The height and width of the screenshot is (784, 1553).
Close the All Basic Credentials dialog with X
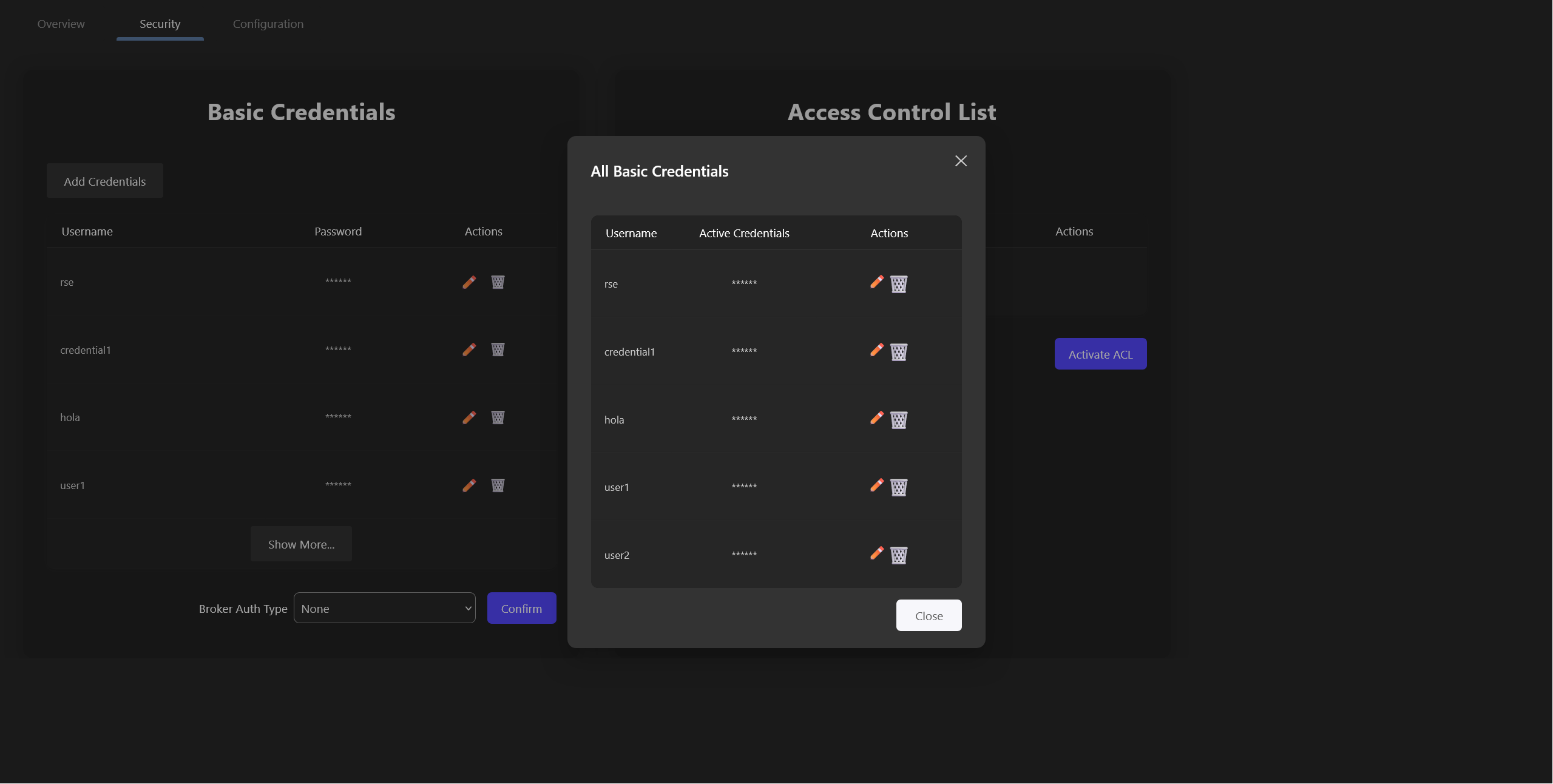coord(961,161)
